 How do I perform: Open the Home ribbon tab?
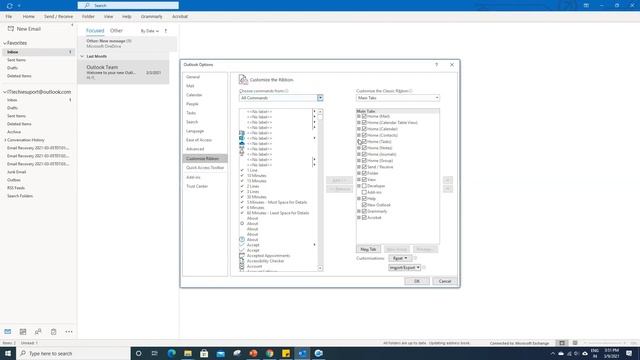(x=29, y=16)
